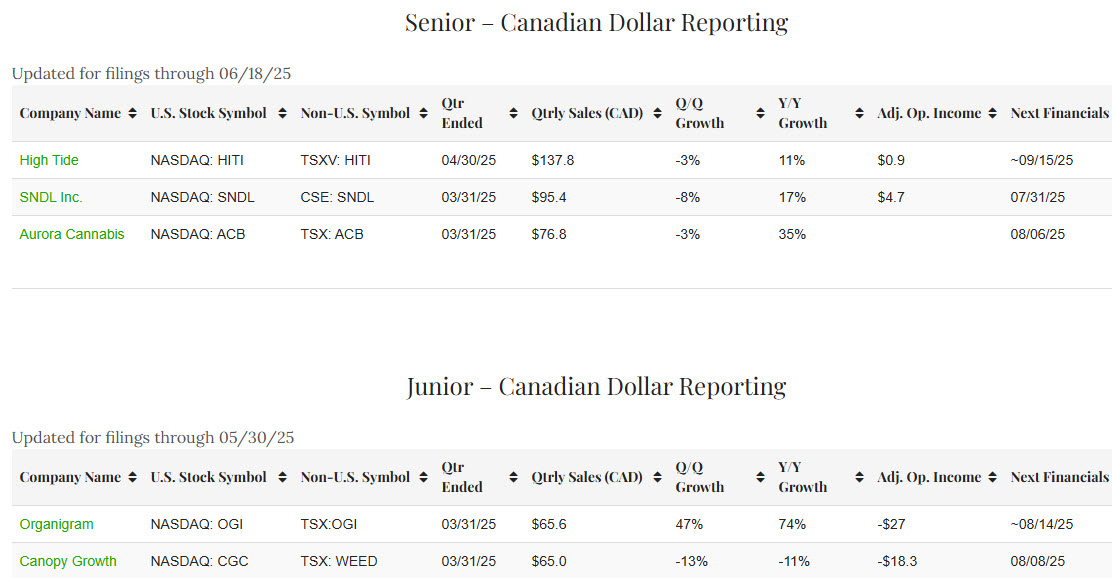1112x578 pixels.
Task: Click the Senior Next Financials column header
Action: point(1059,113)
